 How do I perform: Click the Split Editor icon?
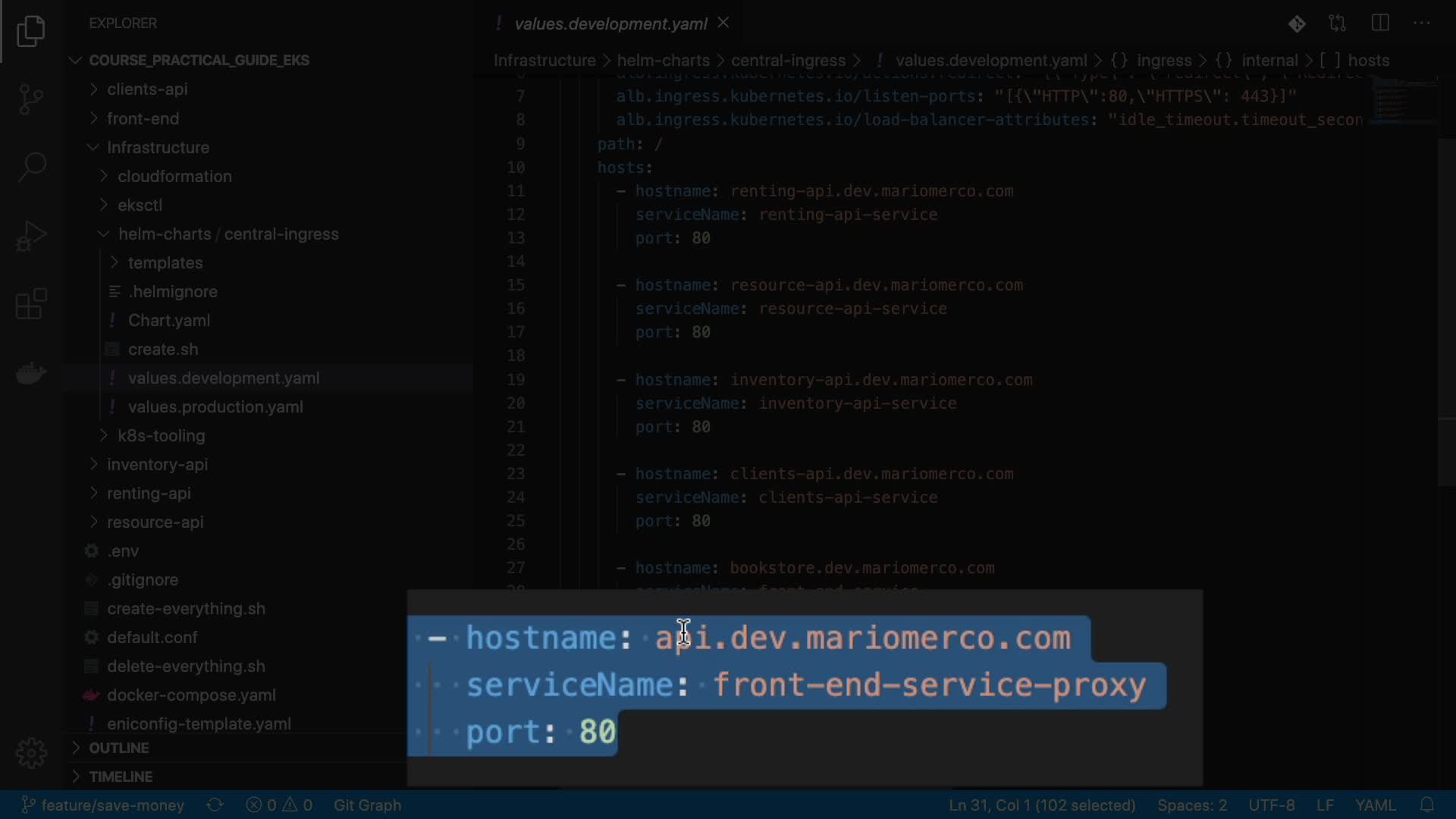tap(1380, 24)
